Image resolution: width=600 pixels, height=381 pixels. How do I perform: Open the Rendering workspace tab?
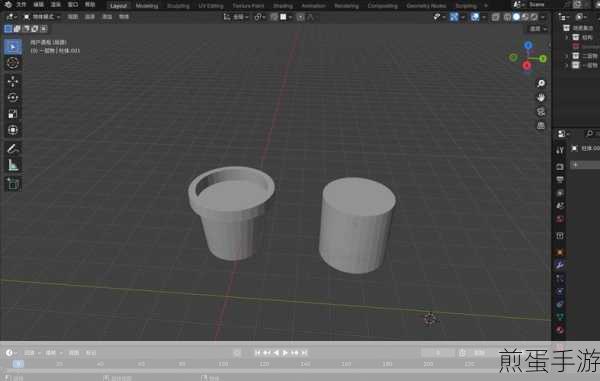pyautogui.click(x=347, y=6)
